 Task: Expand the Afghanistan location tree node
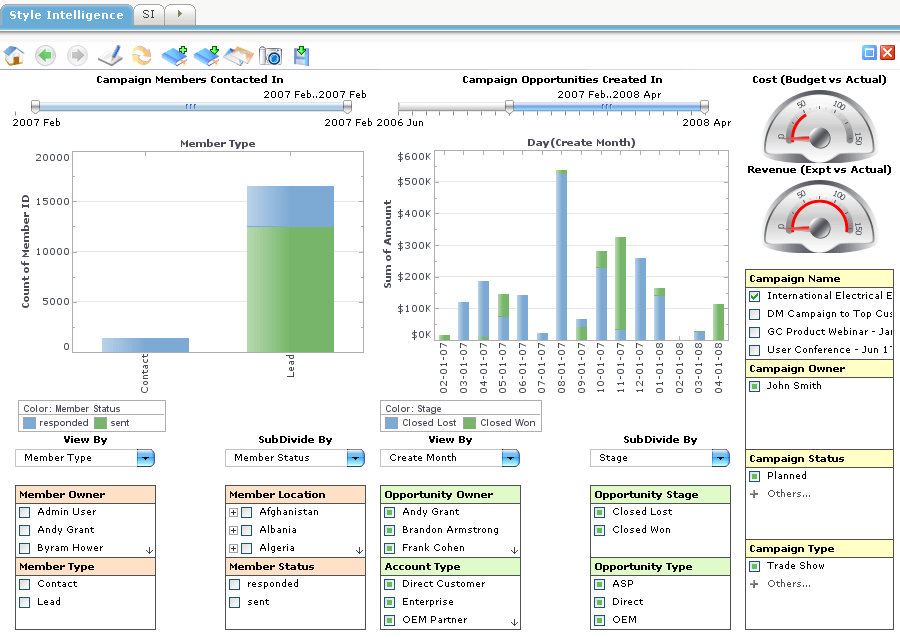[233, 512]
